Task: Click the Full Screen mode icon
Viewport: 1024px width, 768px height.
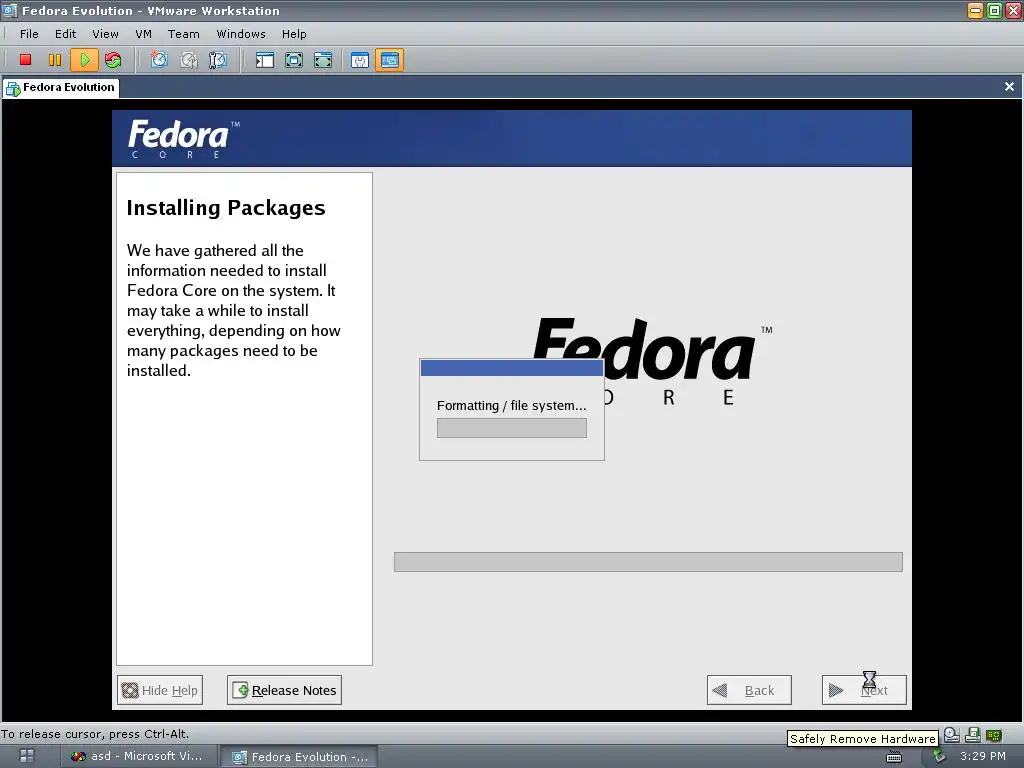Action: click(x=294, y=60)
